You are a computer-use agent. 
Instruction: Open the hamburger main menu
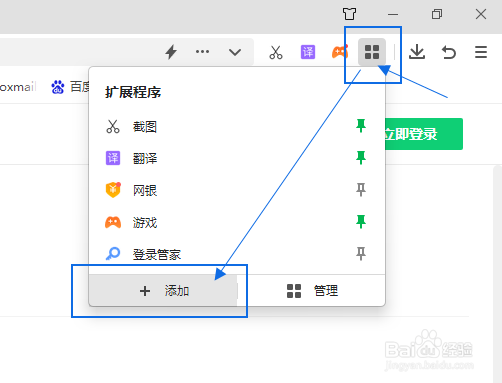point(481,52)
